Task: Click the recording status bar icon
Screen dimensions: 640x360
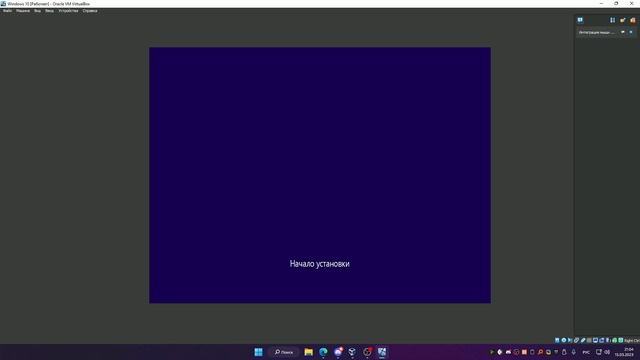Action: tap(602, 340)
